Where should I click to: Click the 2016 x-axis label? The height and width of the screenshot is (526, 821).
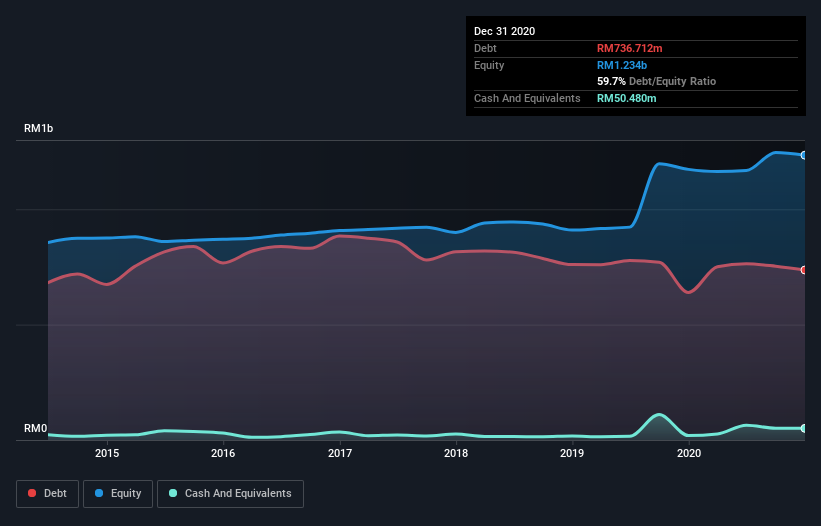[223, 453]
